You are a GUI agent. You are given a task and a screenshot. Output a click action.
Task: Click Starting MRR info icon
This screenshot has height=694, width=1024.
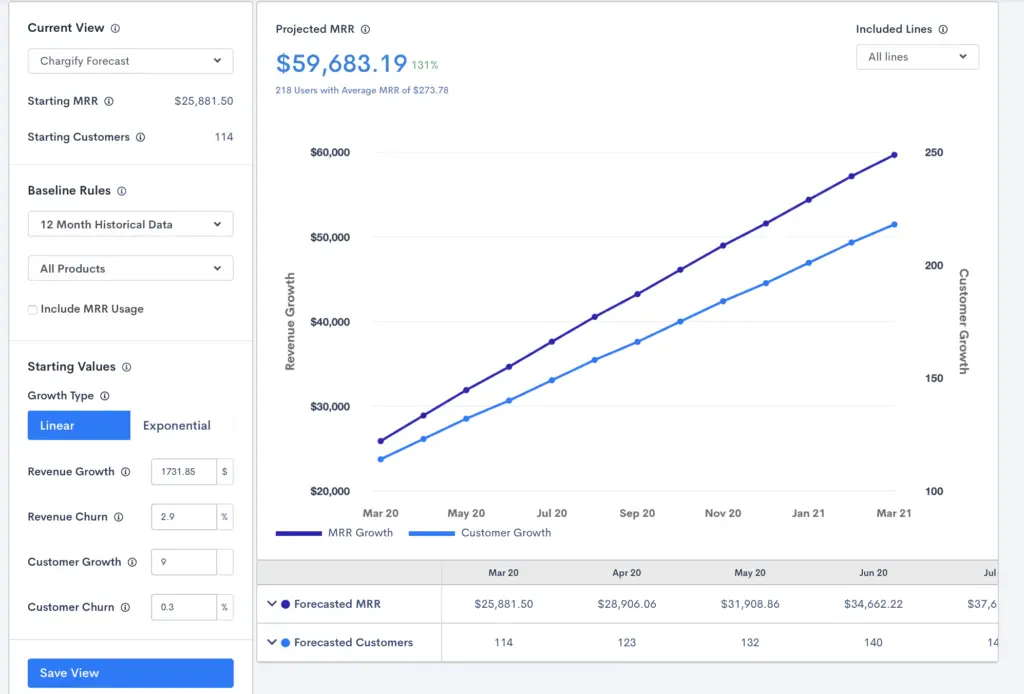(x=109, y=101)
